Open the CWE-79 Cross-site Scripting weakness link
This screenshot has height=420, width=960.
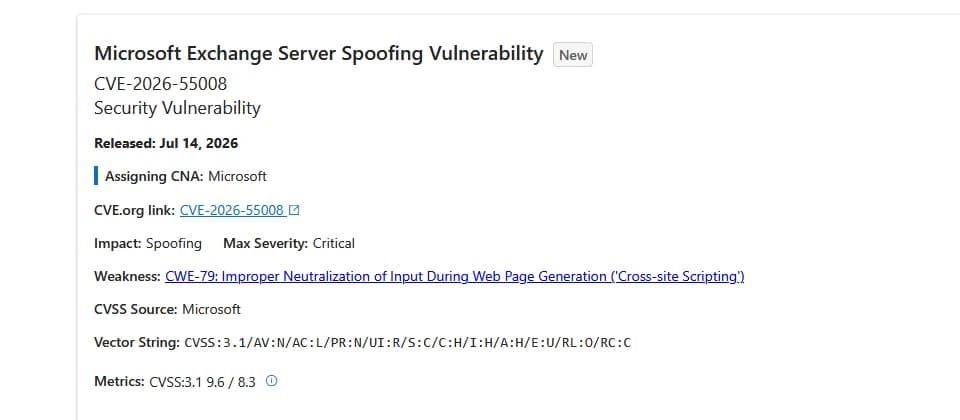[x=455, y=277]
